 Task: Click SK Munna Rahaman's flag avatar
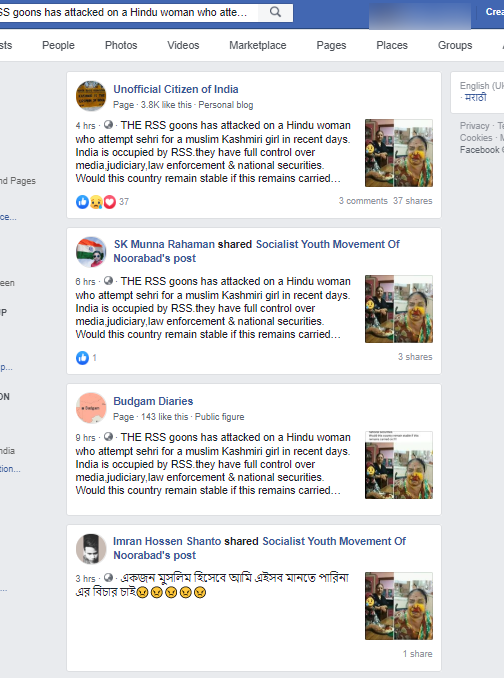tap(91, 252)
